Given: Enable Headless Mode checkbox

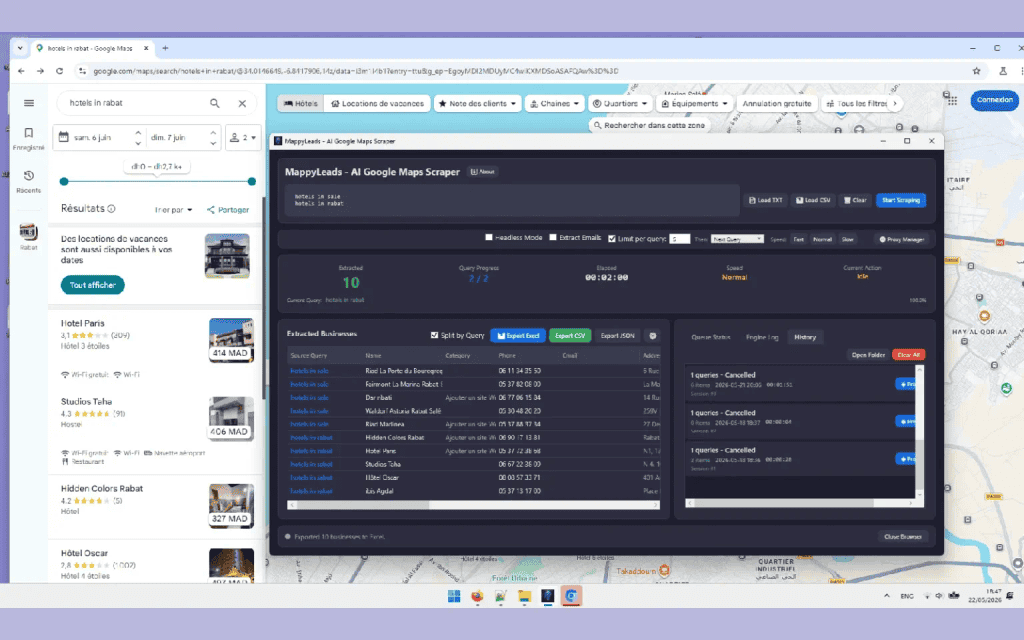Looking at the screenshot, I should 488,238.
